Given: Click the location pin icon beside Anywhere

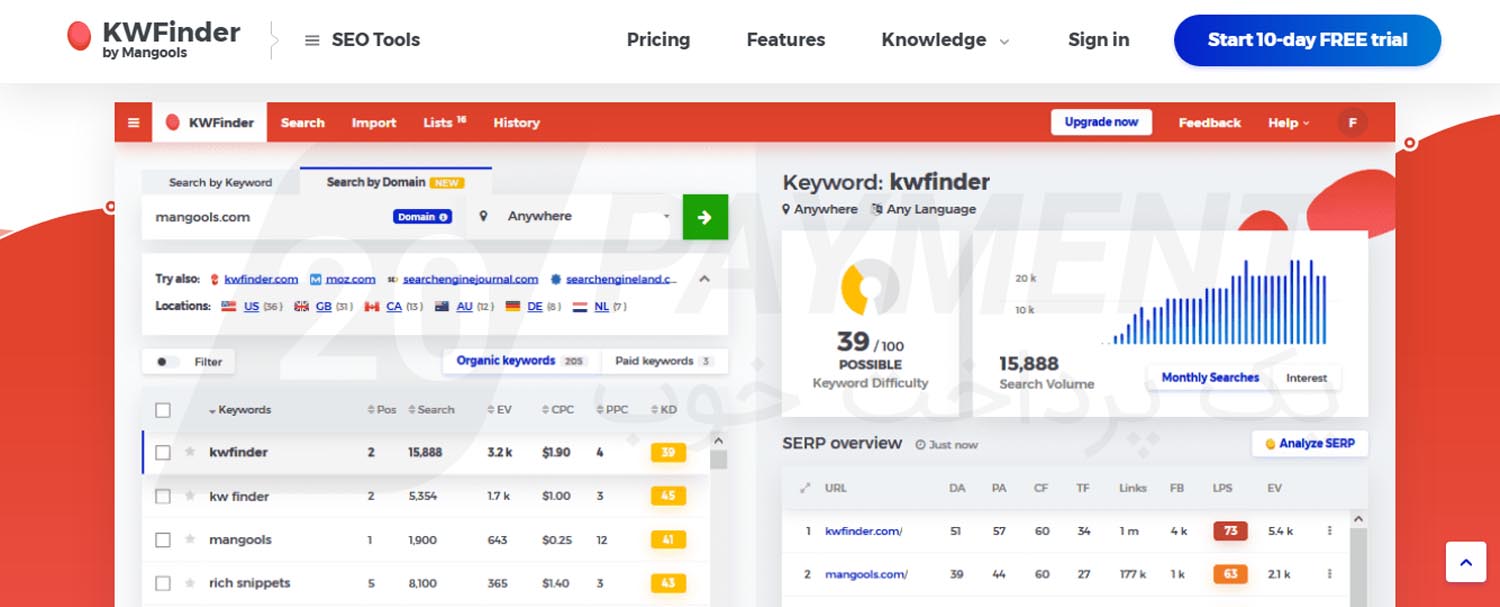Looking at the screenshot, I should 484,216.
